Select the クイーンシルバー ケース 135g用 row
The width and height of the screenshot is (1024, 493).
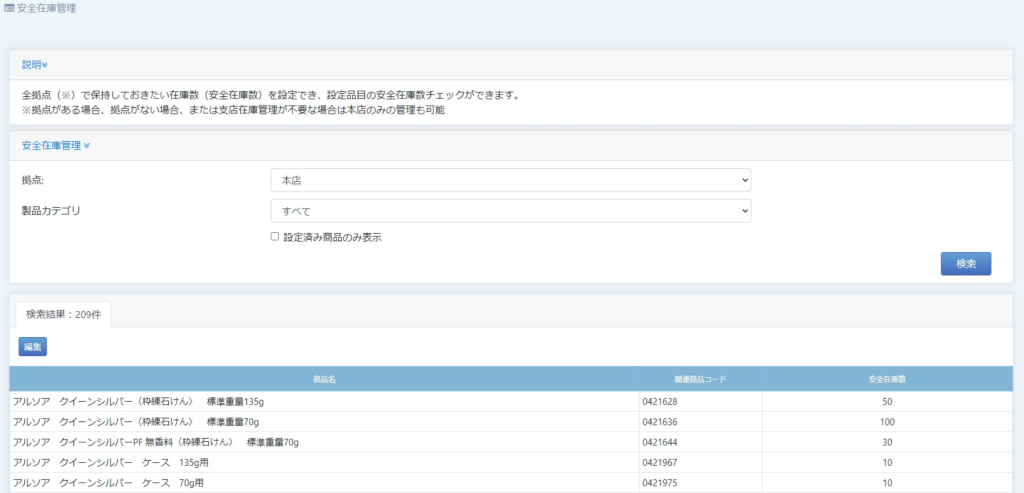point(111,463)
